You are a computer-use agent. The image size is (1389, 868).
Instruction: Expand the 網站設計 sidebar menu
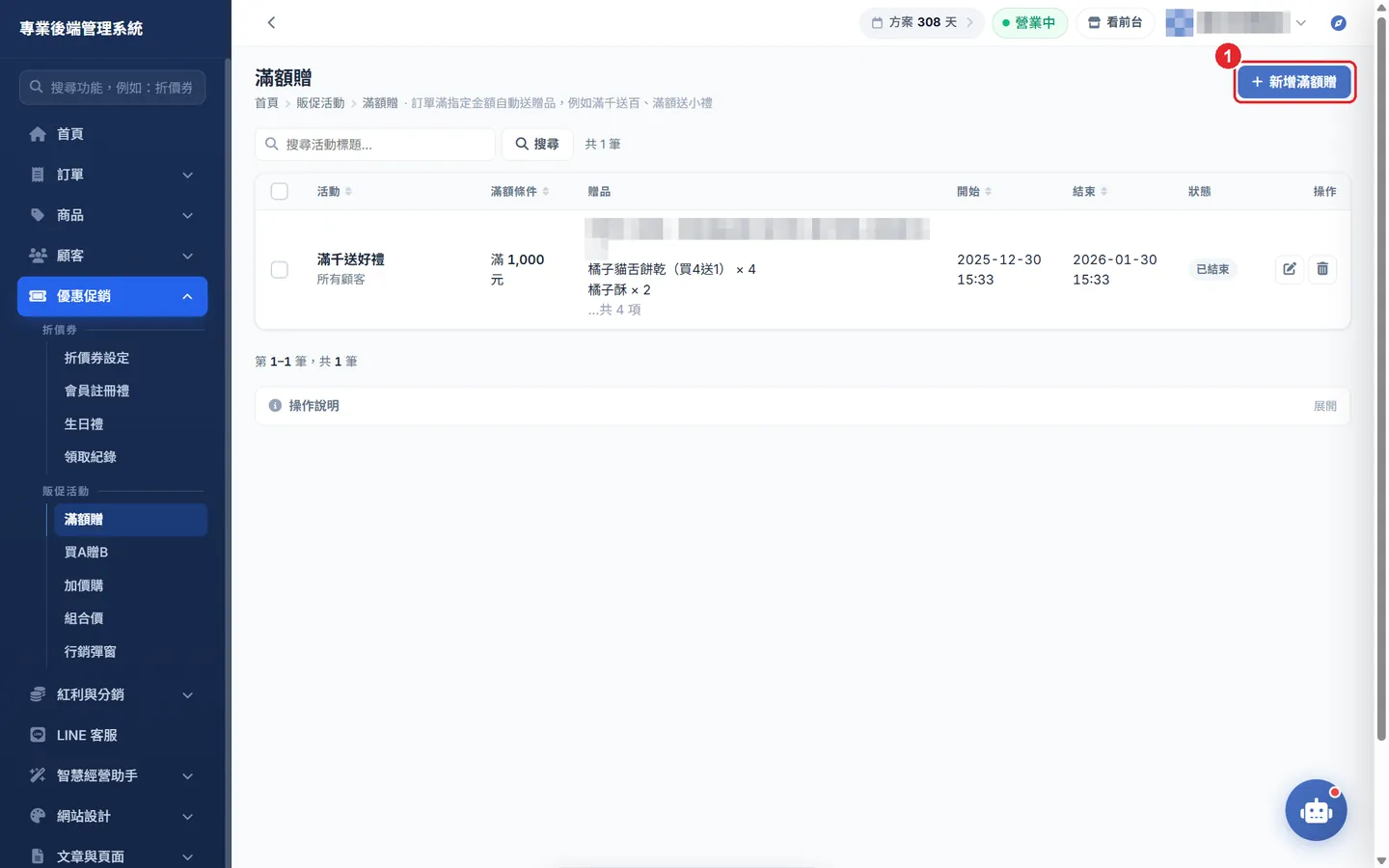click(x=188, y=816)
